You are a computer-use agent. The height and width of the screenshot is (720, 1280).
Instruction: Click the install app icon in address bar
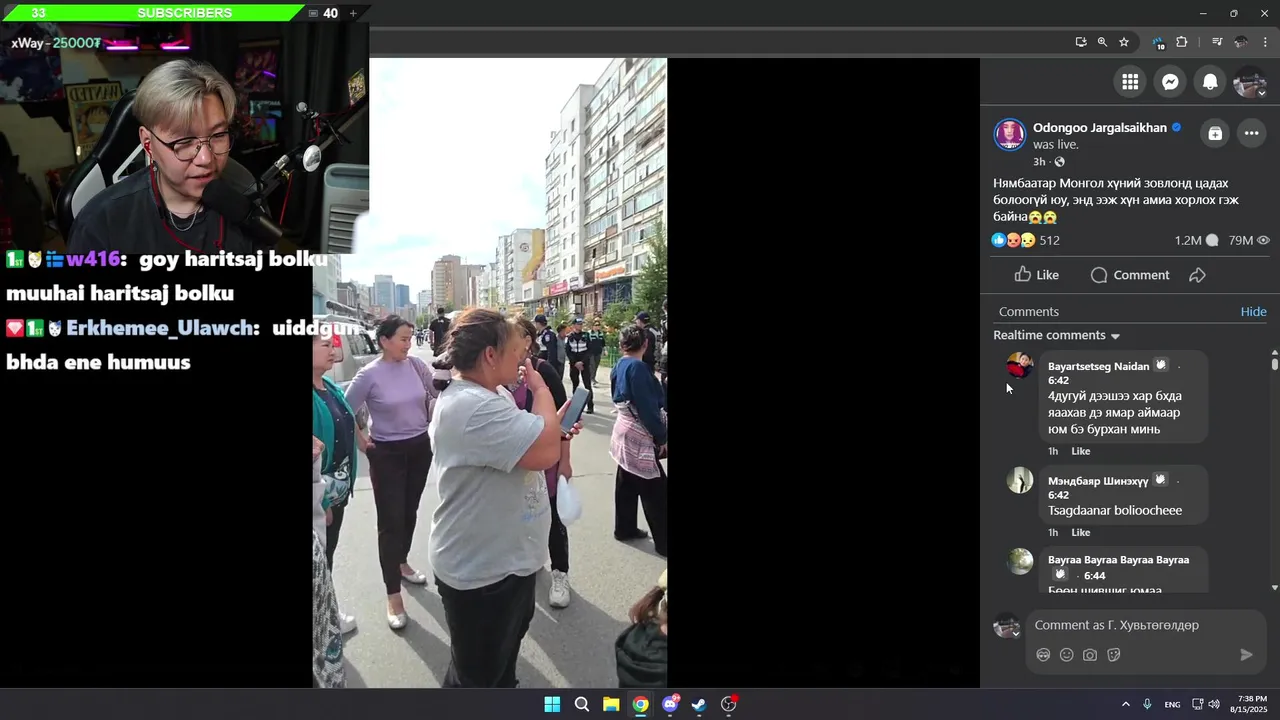pyautogui.click(x=1080, y=42)
